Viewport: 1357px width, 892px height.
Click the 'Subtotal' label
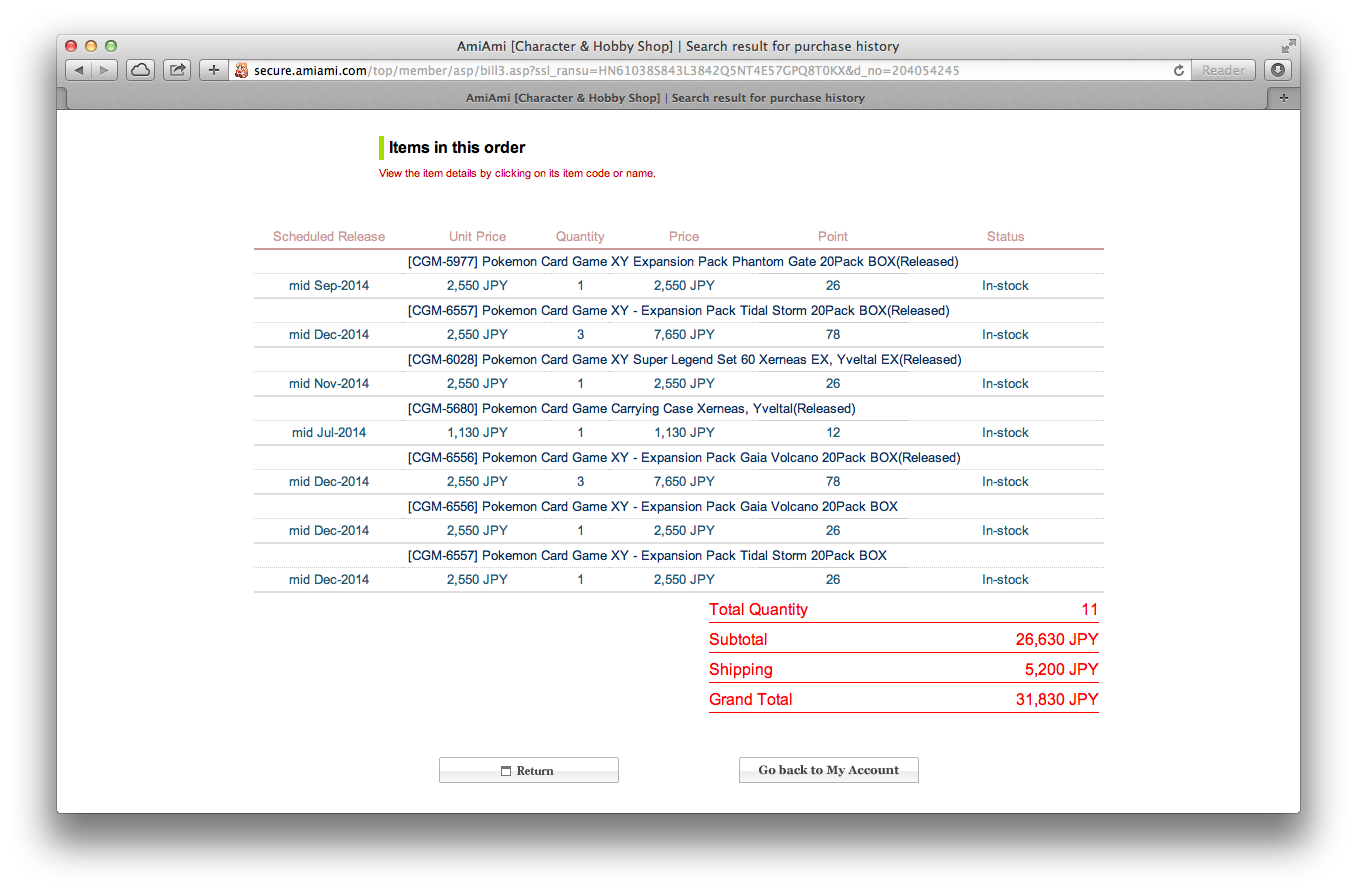point(738,640)
